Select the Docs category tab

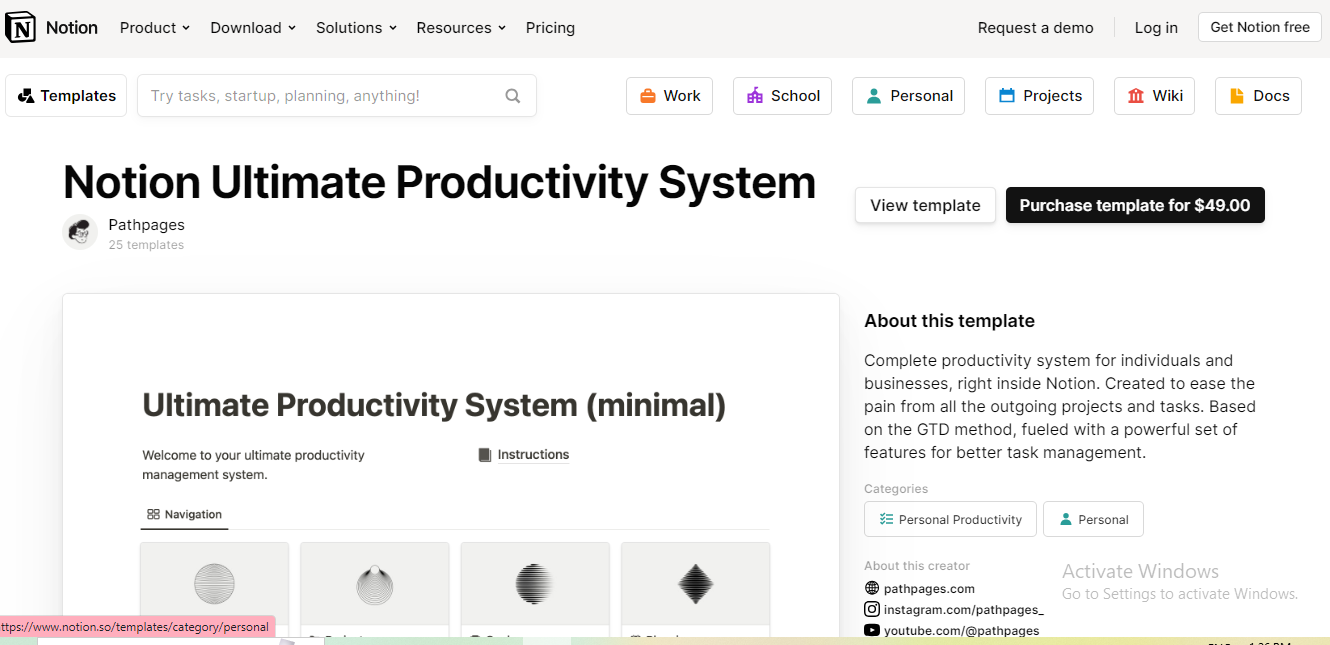pos(1259,96)
